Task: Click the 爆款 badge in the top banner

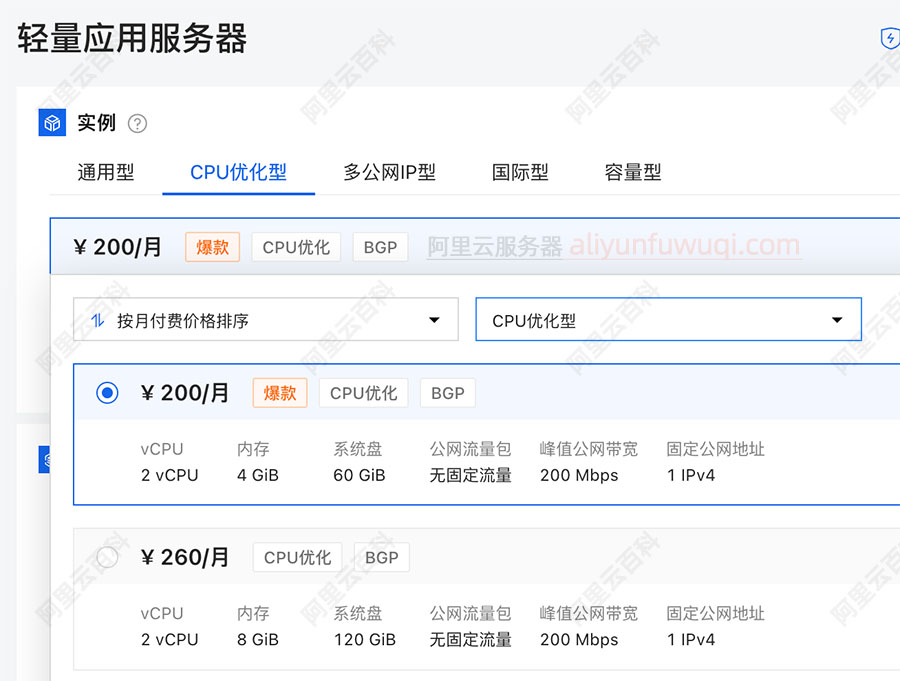Action: click(212, 247)
